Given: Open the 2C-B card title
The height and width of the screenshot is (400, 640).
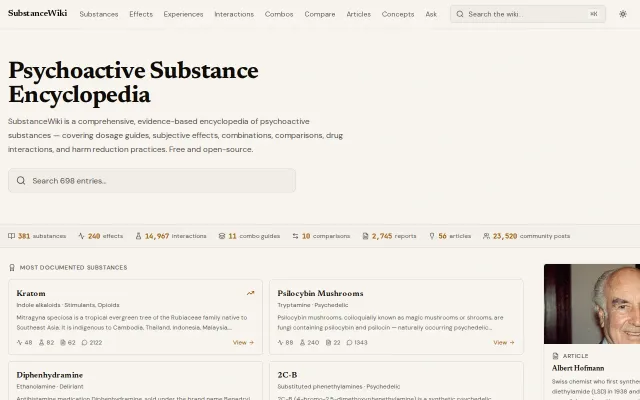Looking at the screenshot, I should coord(287,375).
